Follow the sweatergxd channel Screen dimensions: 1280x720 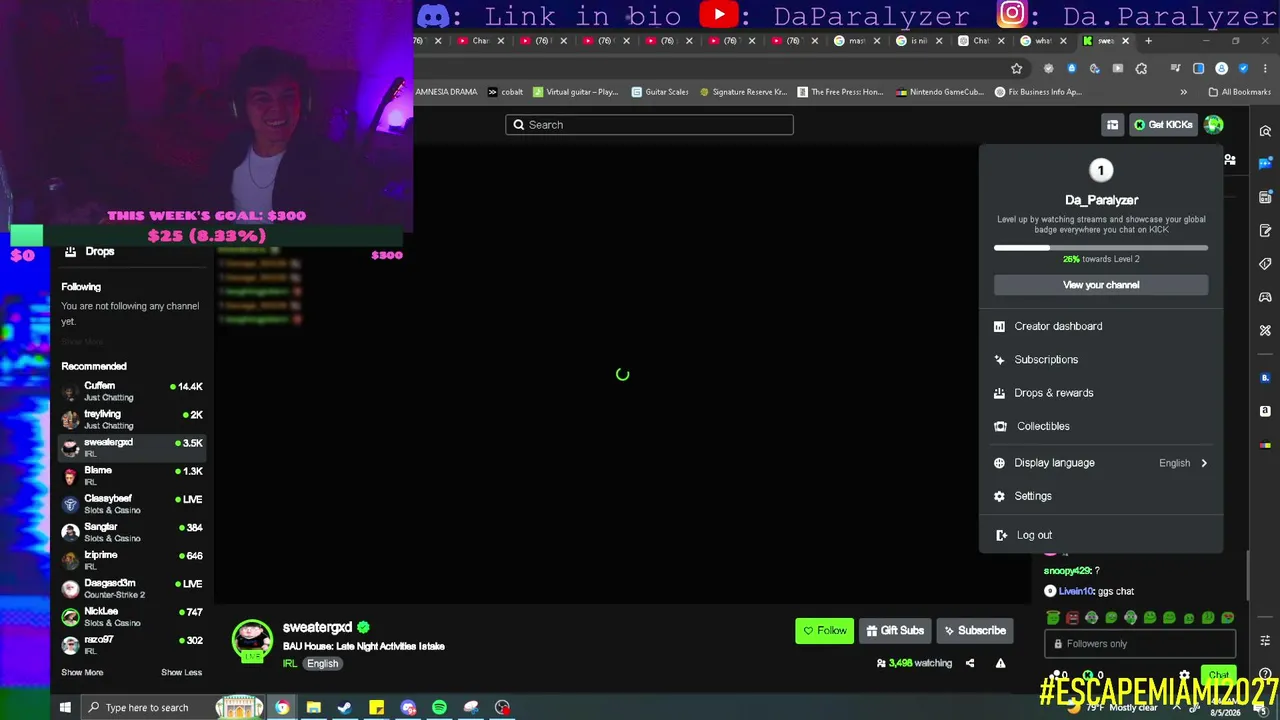(824, 631)
